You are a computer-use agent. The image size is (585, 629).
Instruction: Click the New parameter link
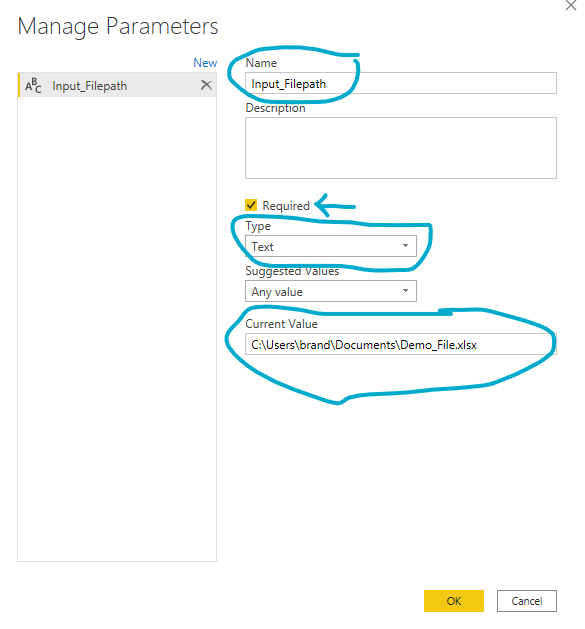click(205, 63)
